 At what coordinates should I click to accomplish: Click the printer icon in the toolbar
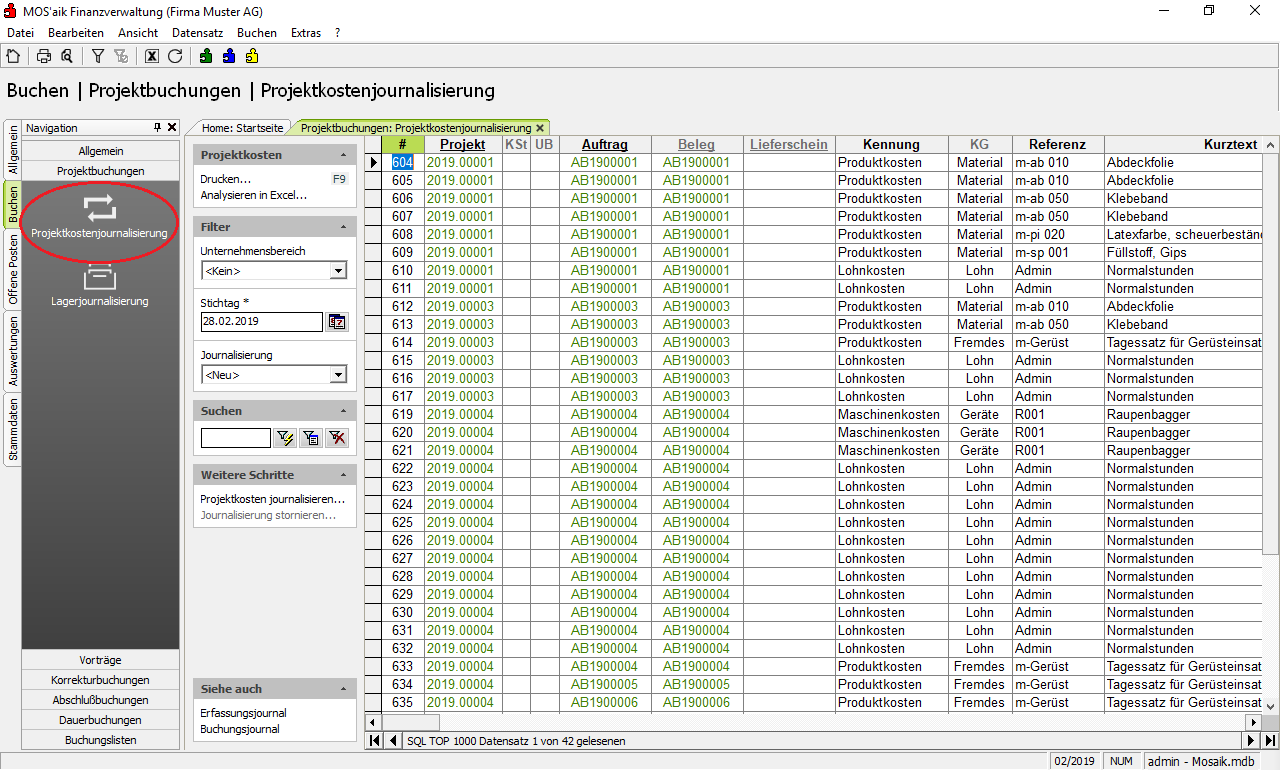pos(44,56)
